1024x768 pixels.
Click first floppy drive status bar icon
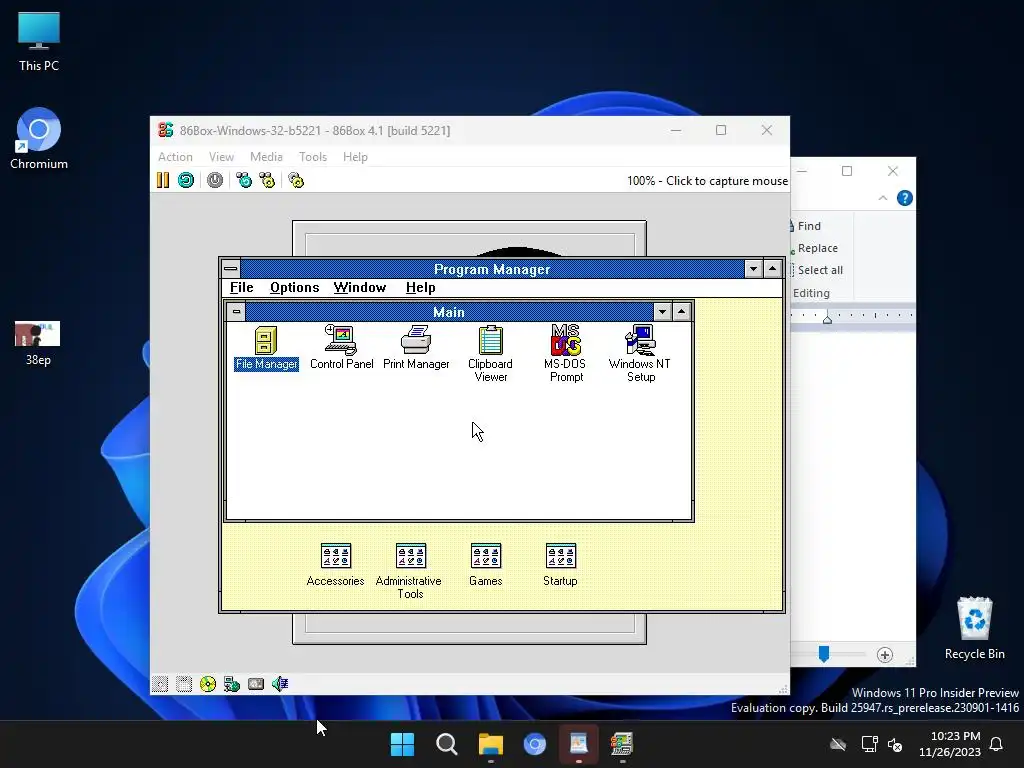[160, 684]
